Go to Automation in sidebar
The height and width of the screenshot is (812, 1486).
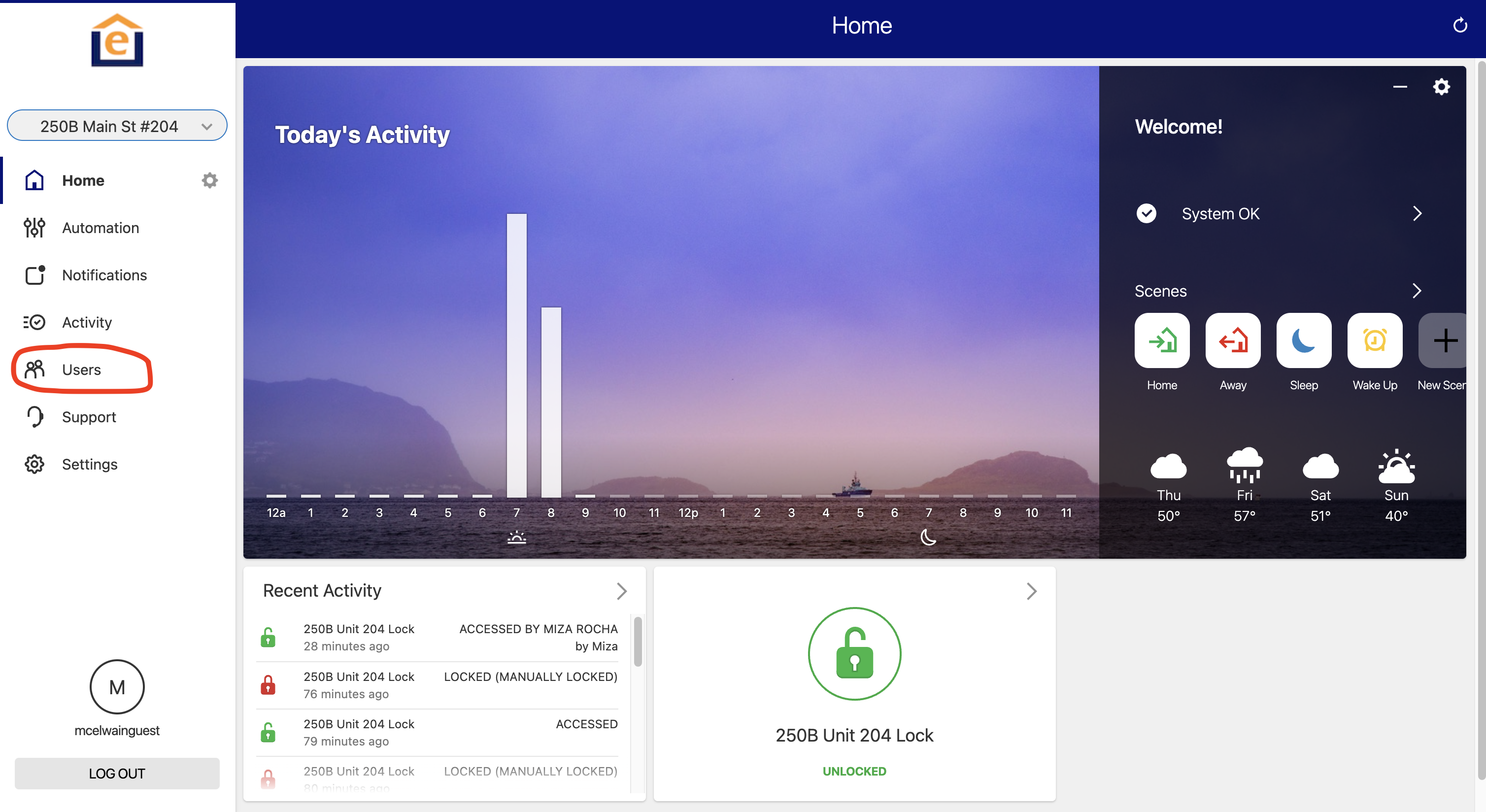101,228
